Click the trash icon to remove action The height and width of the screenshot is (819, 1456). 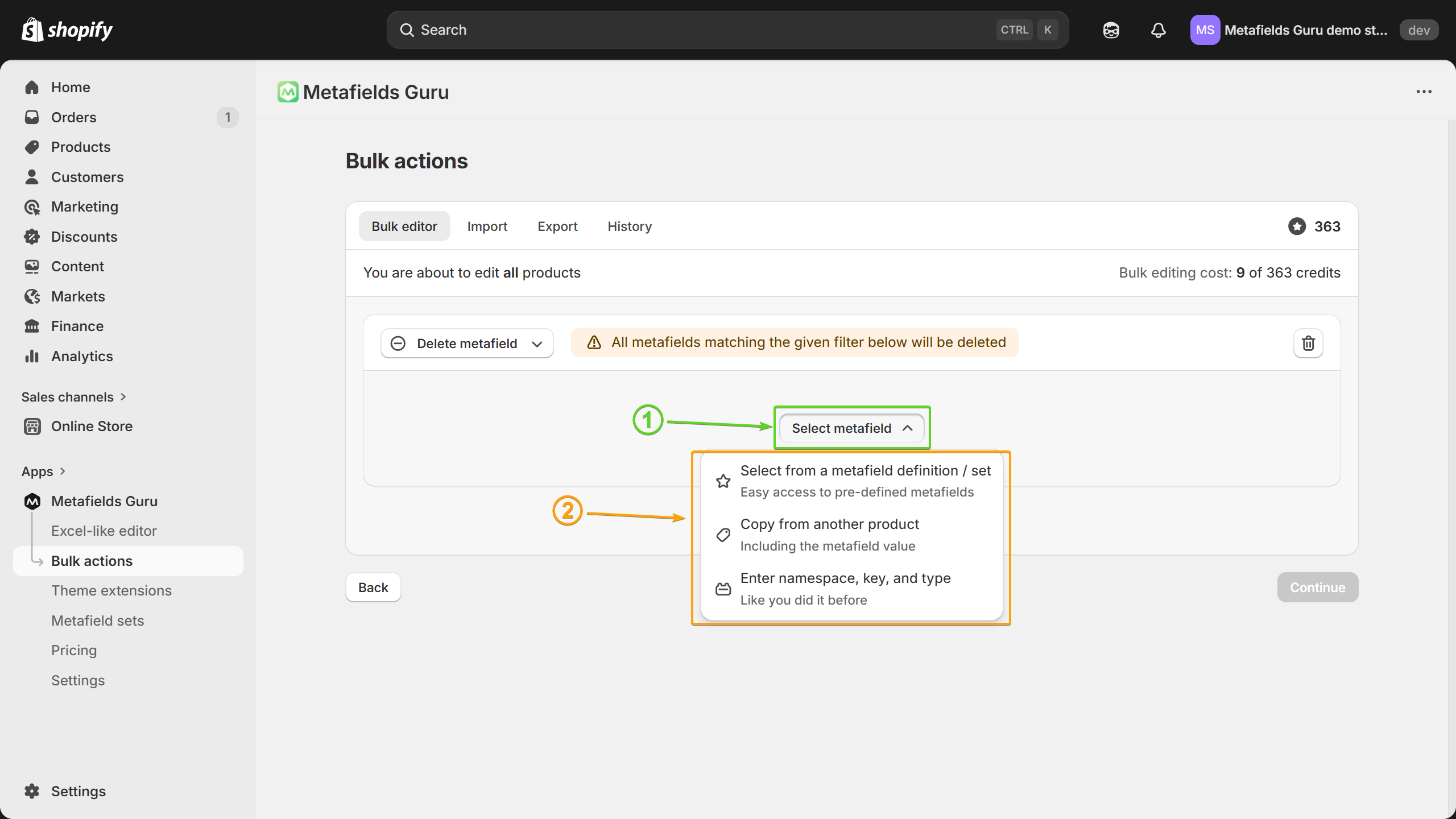tap(1308, 343)
